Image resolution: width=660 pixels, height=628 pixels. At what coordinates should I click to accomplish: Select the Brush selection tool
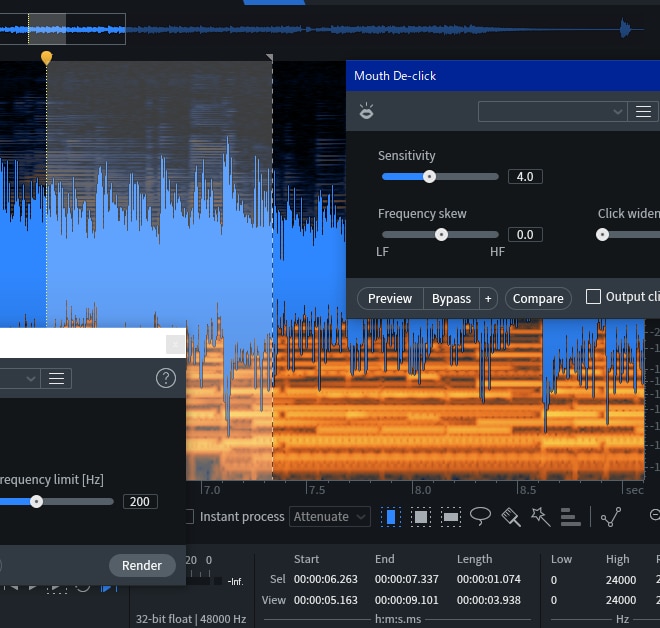511,517
